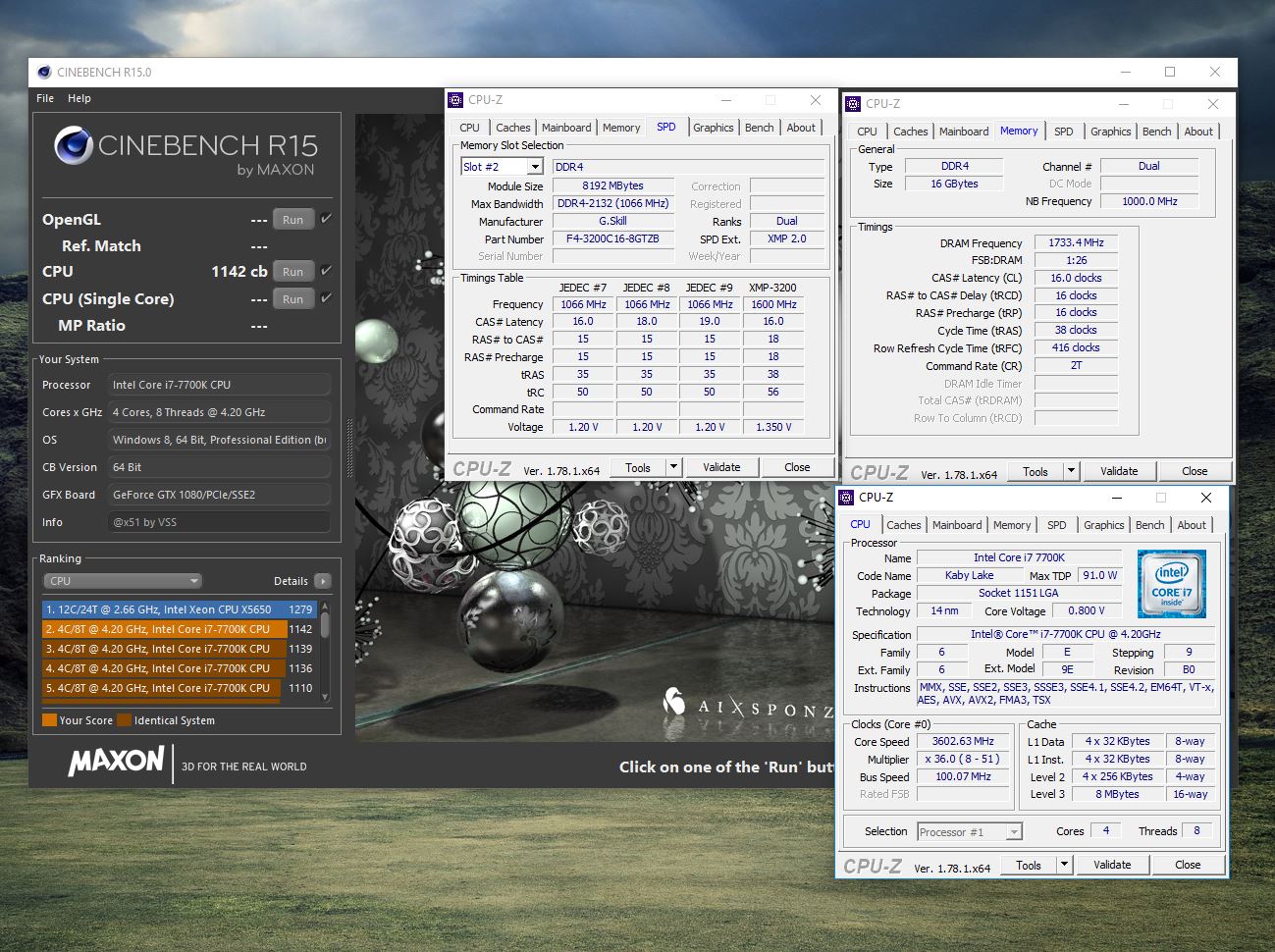Click the Specification value in CPU window

pyautogui.click(x=1066, y=634)
